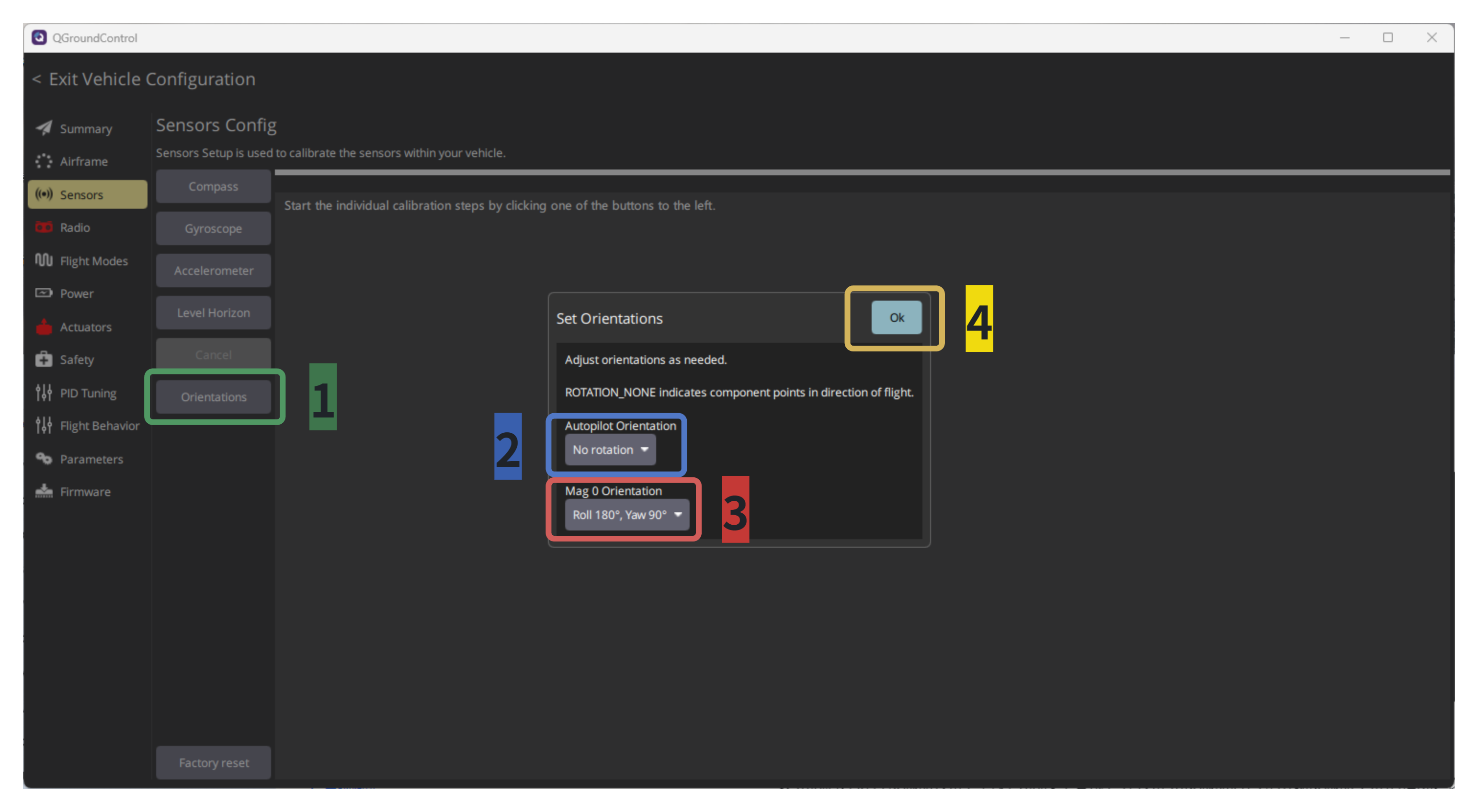
Task: Expand the Mag 0 Orientation dropdown
Action: [x=626, y=514]
